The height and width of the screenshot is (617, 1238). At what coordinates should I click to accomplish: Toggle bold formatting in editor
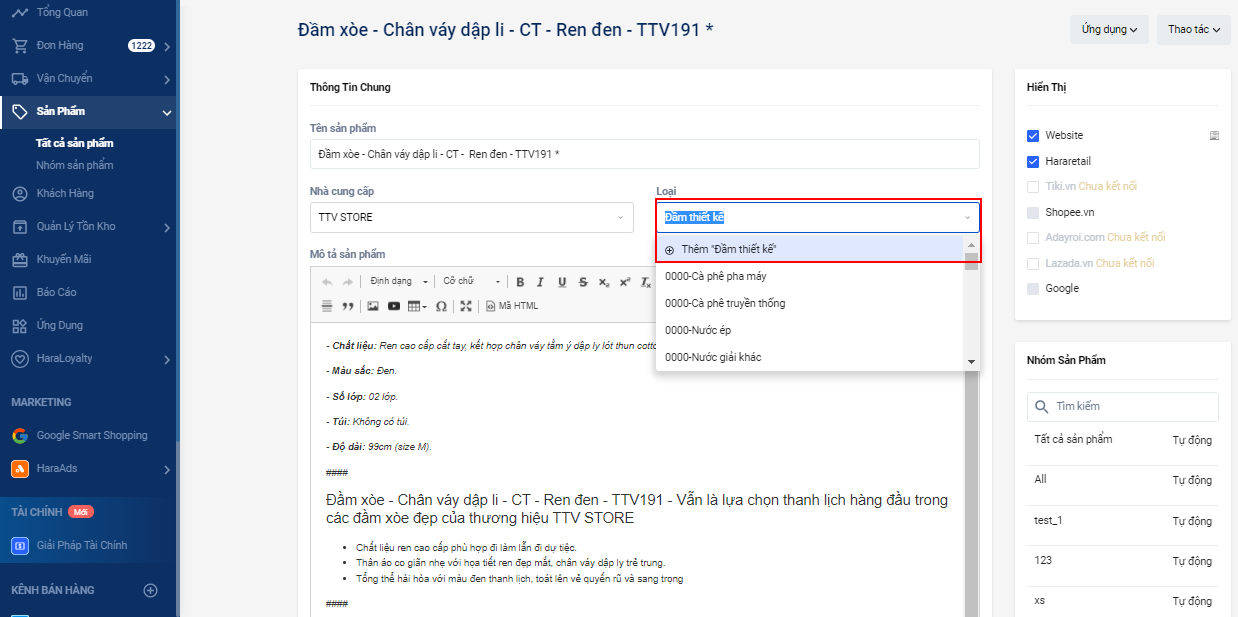[x=520, y=282]
